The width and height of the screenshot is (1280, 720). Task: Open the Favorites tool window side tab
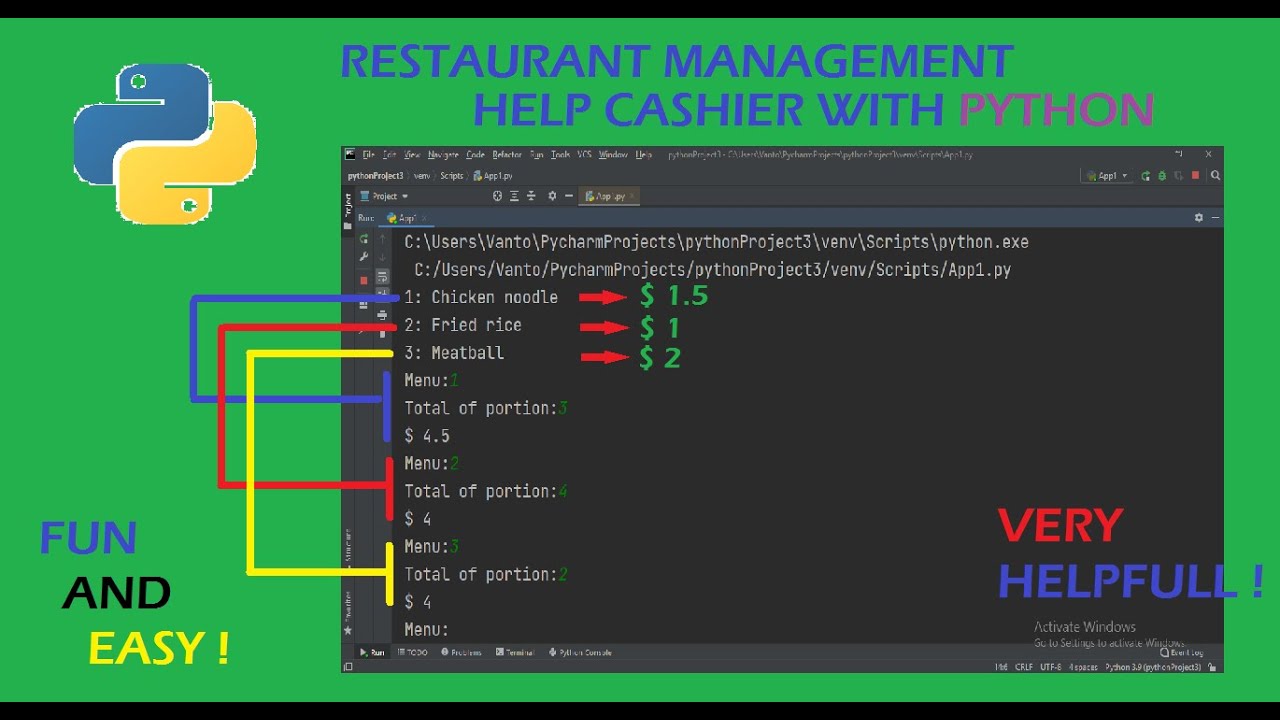(348, 613)
